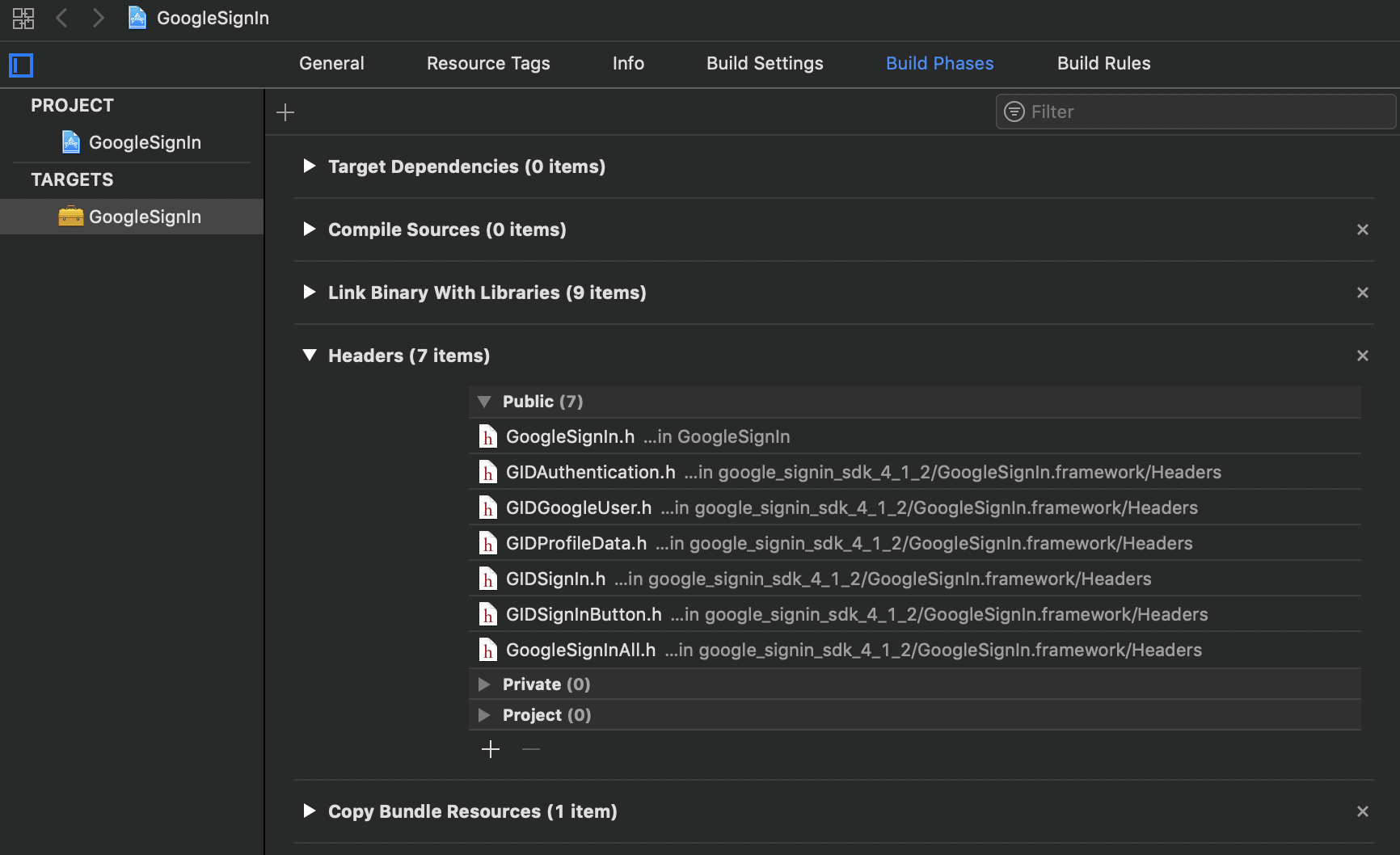Open the Build Rules tab
Viewport: 1400px width, 855px height.
[1104, 63]
